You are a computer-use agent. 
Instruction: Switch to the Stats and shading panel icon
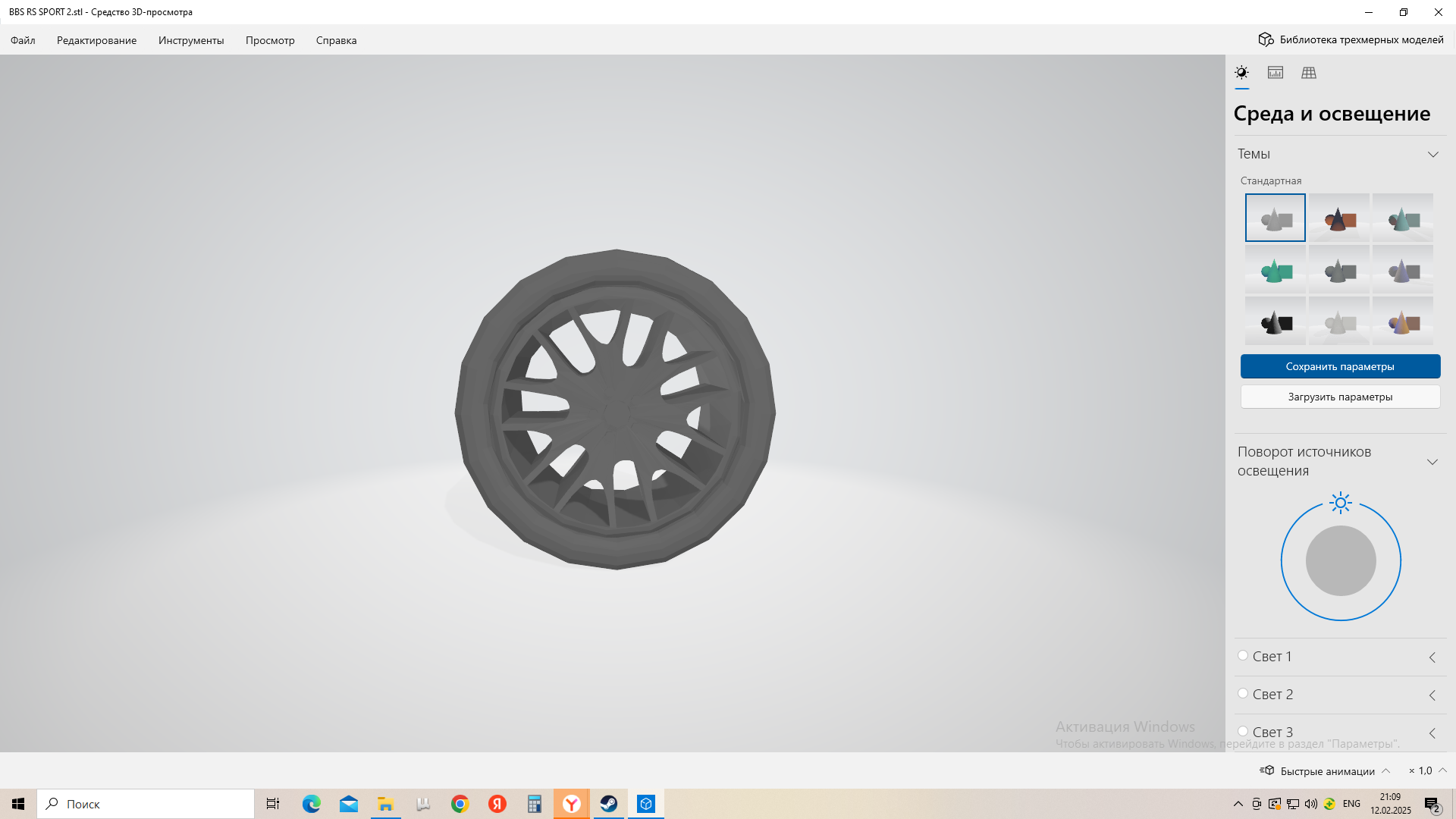pos(1276,73)
